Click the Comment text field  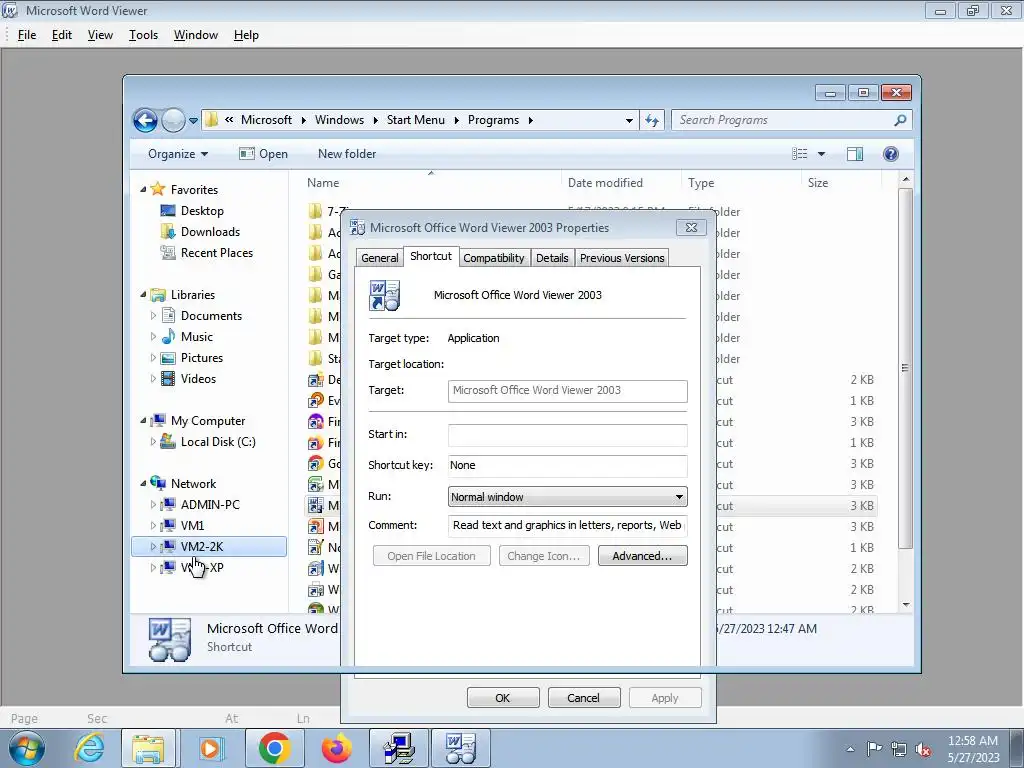[568, 526]
